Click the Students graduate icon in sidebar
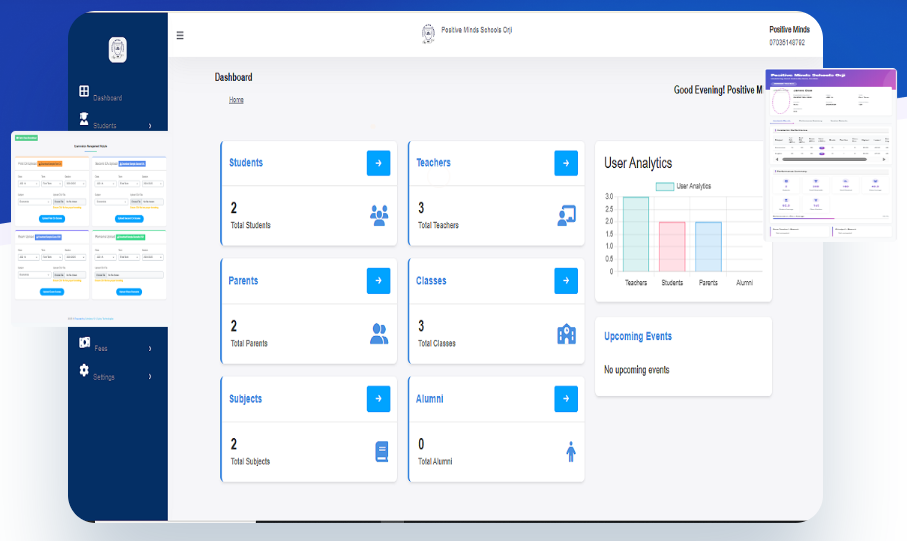The height and width of the screenshot is (541, 907). click(x=84, y=119)
